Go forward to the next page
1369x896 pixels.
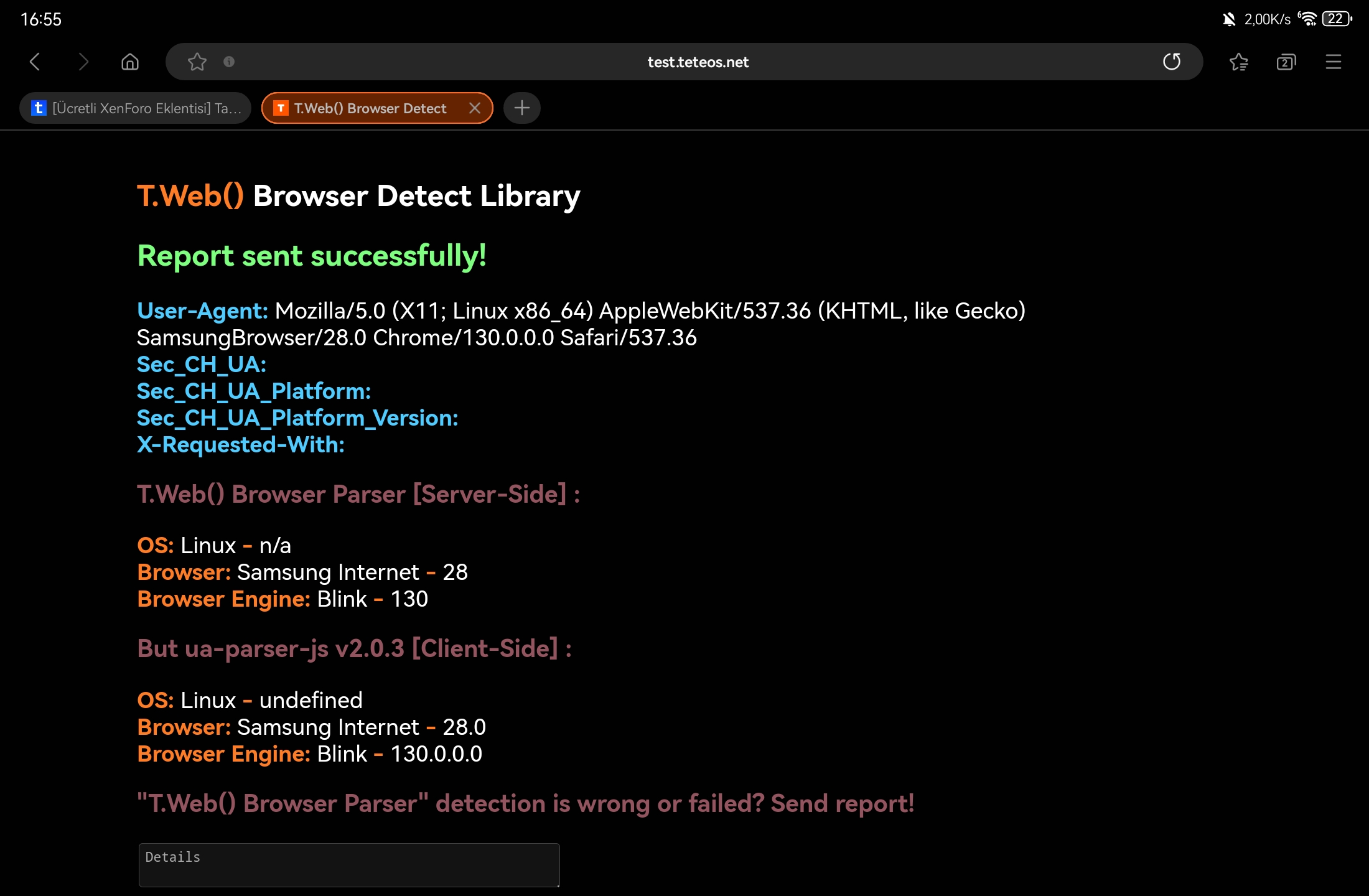[x=83, y=62]
